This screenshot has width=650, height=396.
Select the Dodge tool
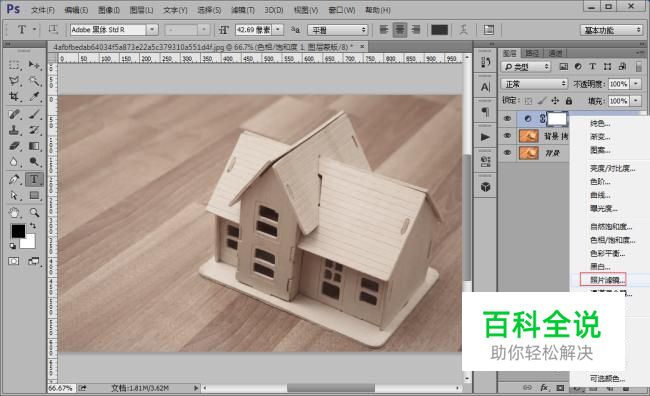(x=34, y=162)
